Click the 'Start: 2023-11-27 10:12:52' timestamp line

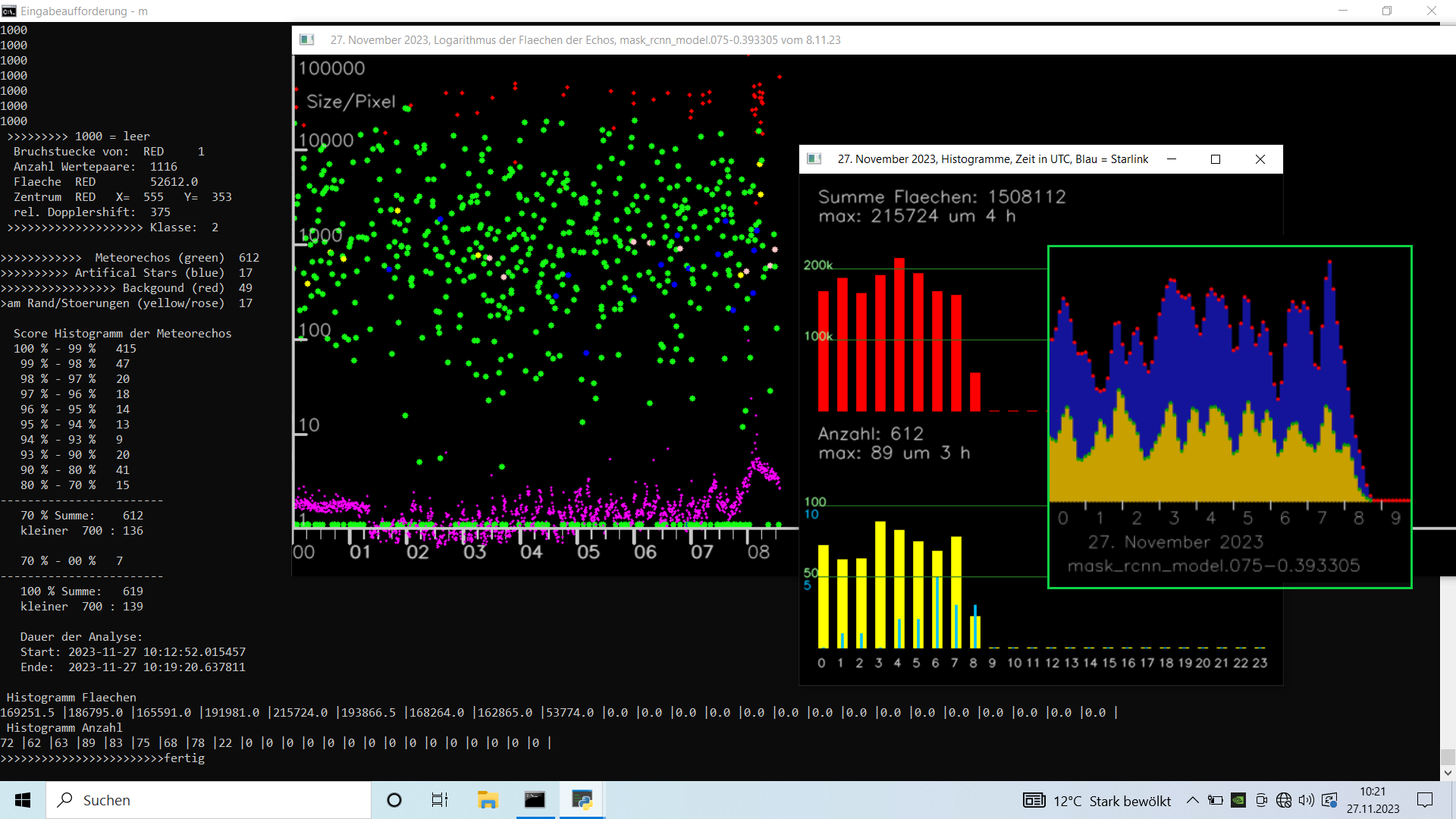click(x=133, y=652)
